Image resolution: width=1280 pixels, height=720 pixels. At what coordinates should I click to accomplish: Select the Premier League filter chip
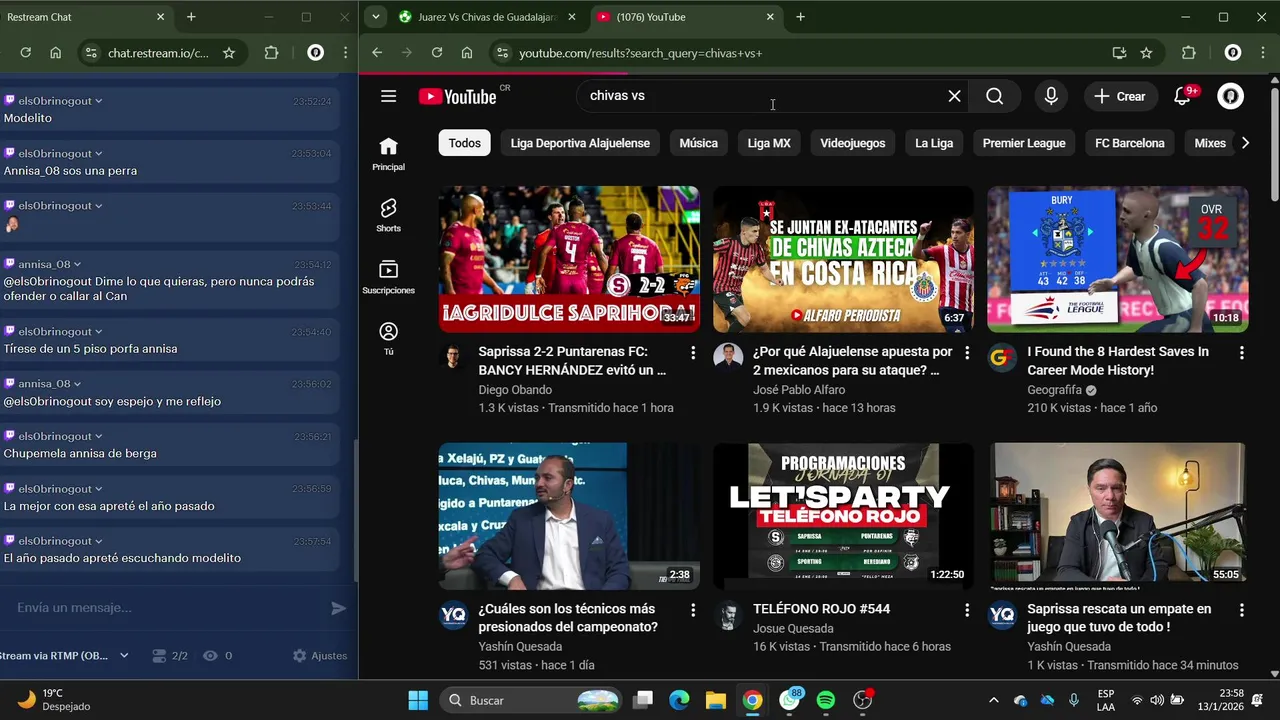pos(1024,143)
